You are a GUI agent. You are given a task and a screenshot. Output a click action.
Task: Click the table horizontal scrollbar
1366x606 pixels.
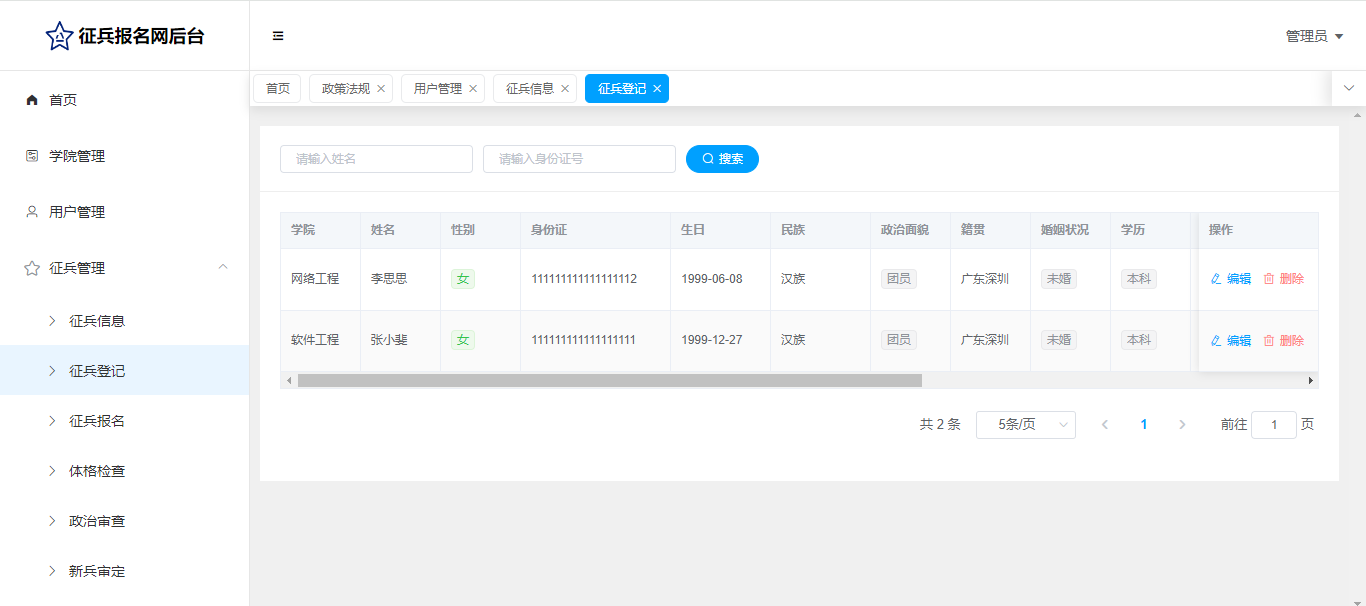tap(609, 381)
